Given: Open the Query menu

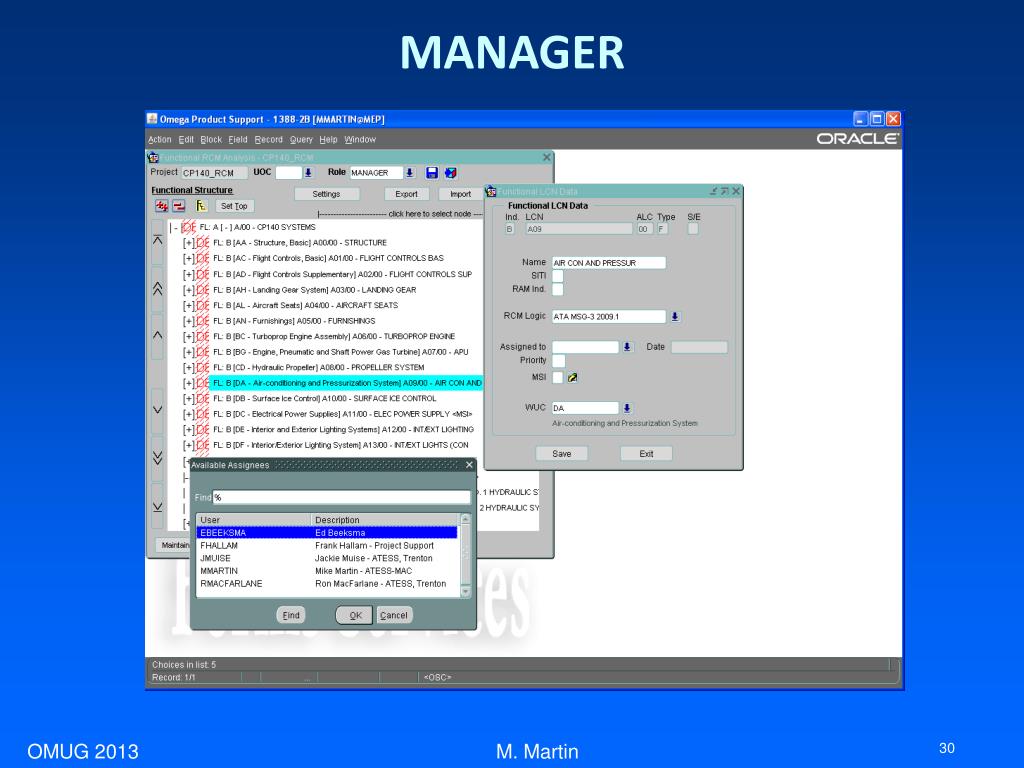Looking at the screenshot, I should (x=301, y=139).
